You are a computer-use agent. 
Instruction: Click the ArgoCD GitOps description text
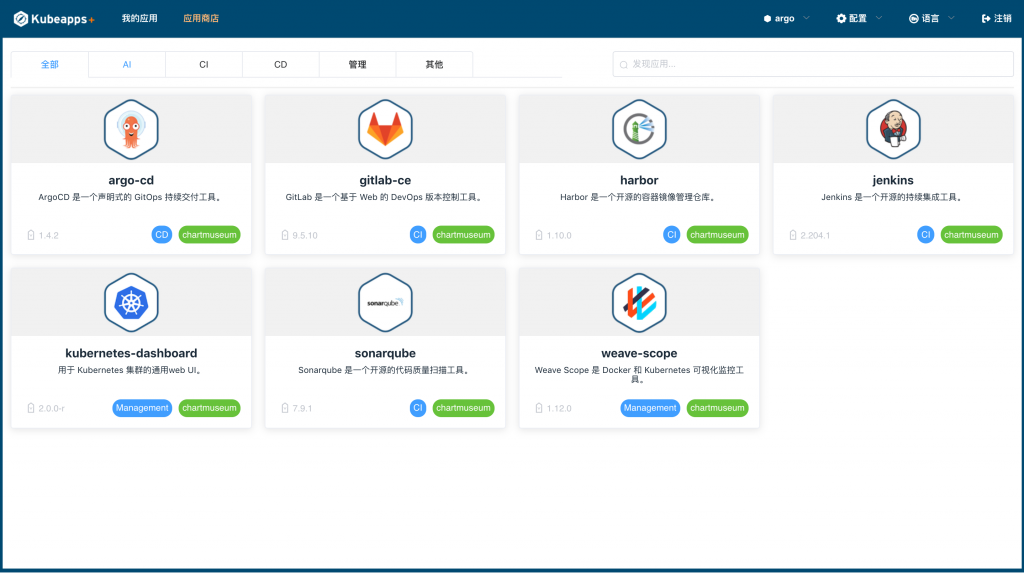pyautogui.click(x=131, y=197)
